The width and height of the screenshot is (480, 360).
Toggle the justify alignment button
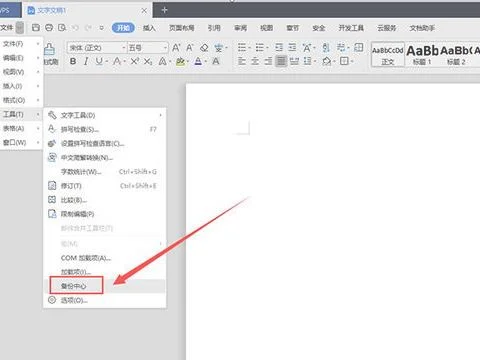(281, 61)
